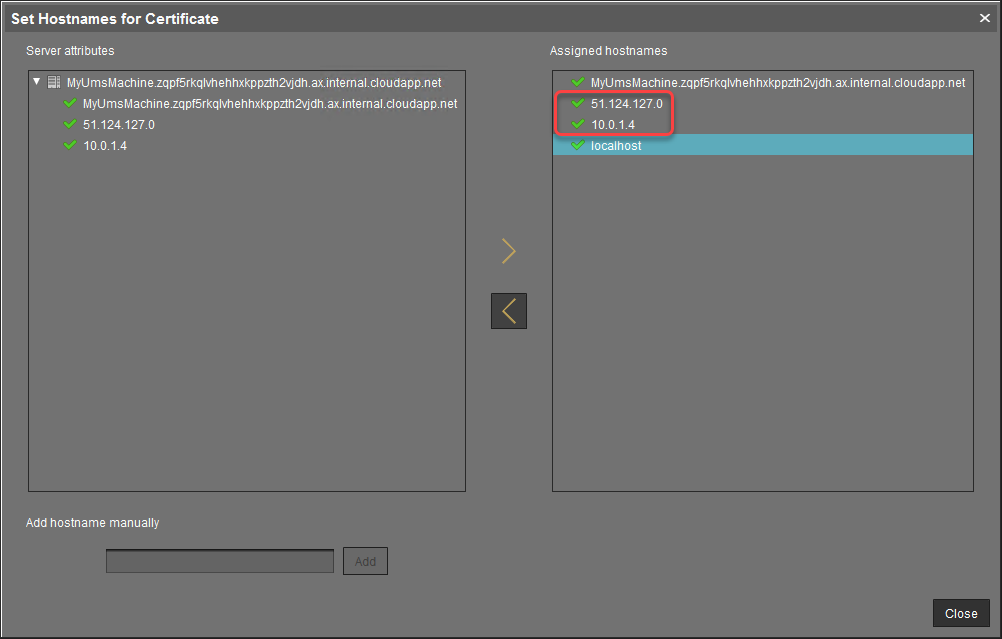Click green checkmark beside 10.0.1.4 in Server attributes
Image resolution: width=1002 pixels, height=639 pixels.
[69, 145]
